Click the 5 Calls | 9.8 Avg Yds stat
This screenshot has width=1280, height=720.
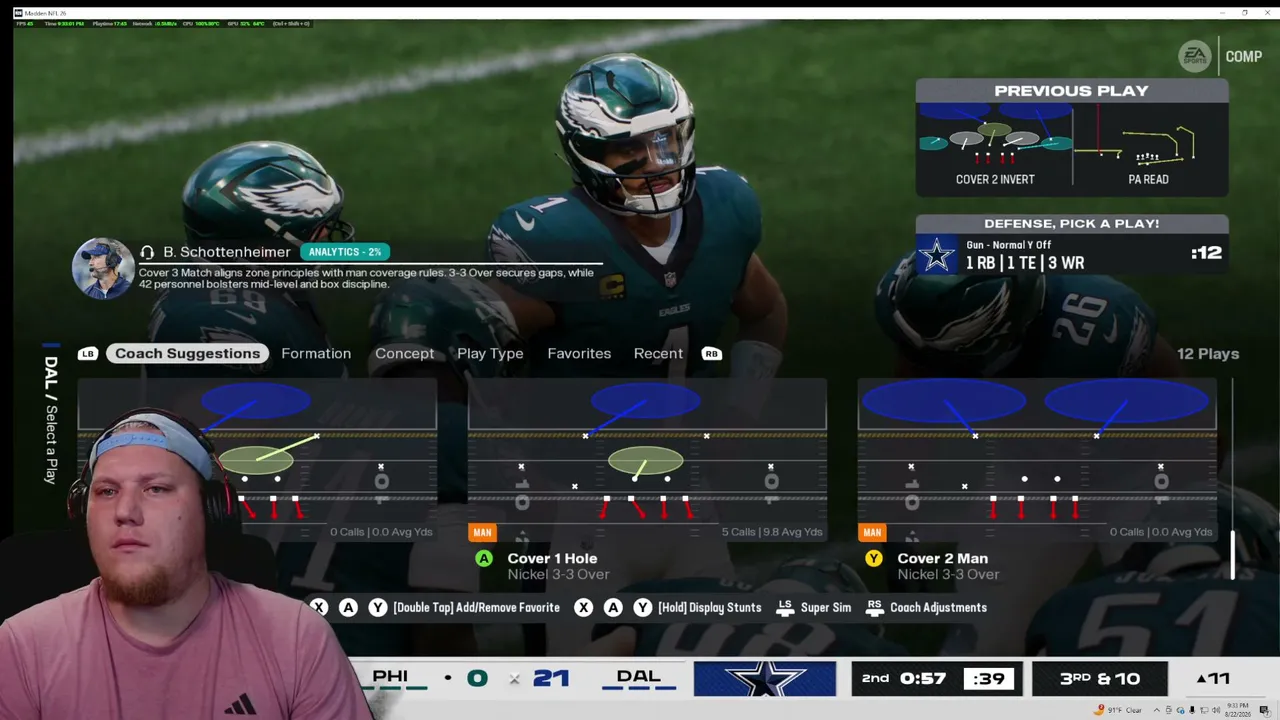click(x=772, y=532)
